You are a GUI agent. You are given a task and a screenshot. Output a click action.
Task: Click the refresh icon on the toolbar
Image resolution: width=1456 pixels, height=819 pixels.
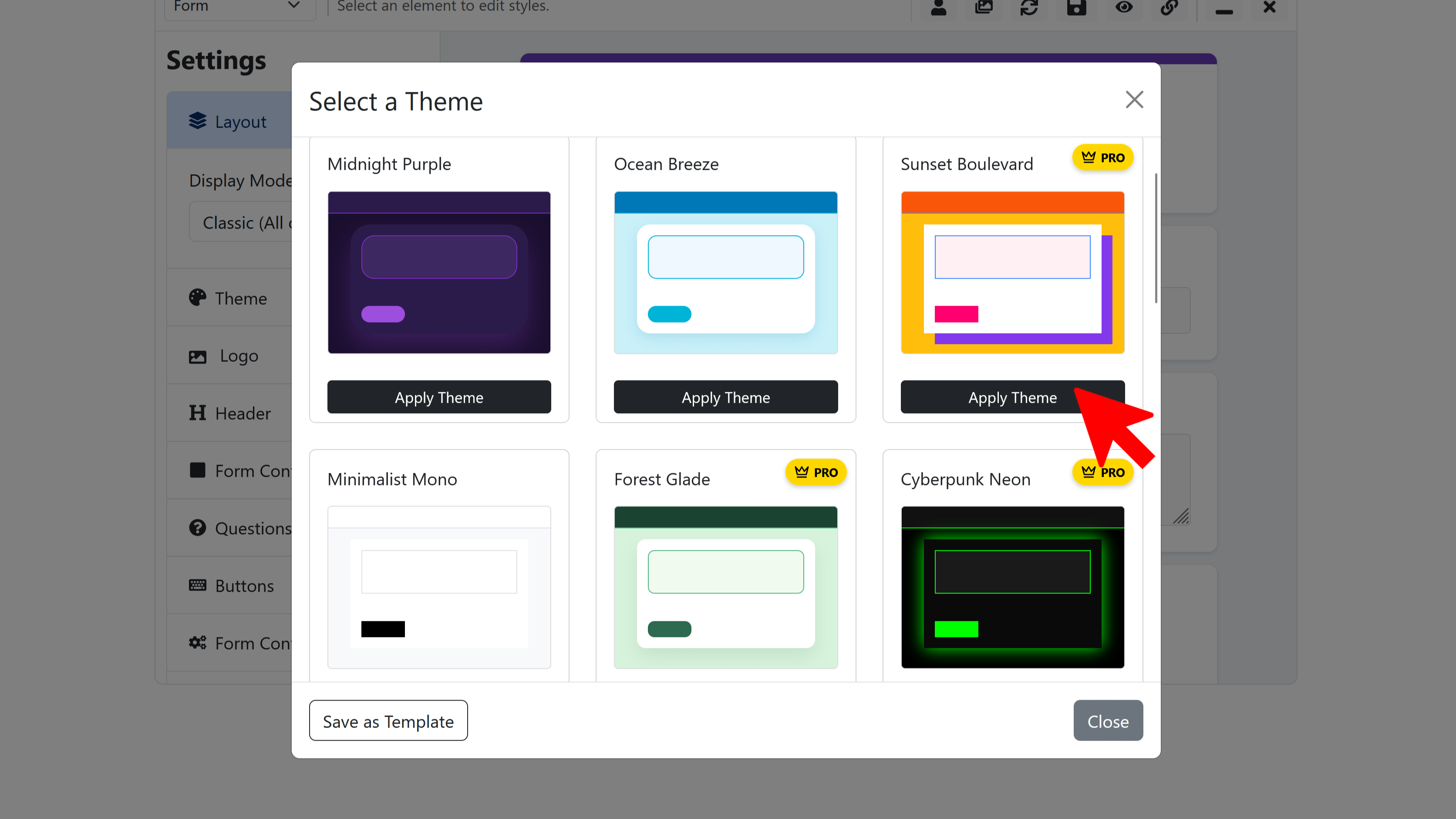[1029, 8]
